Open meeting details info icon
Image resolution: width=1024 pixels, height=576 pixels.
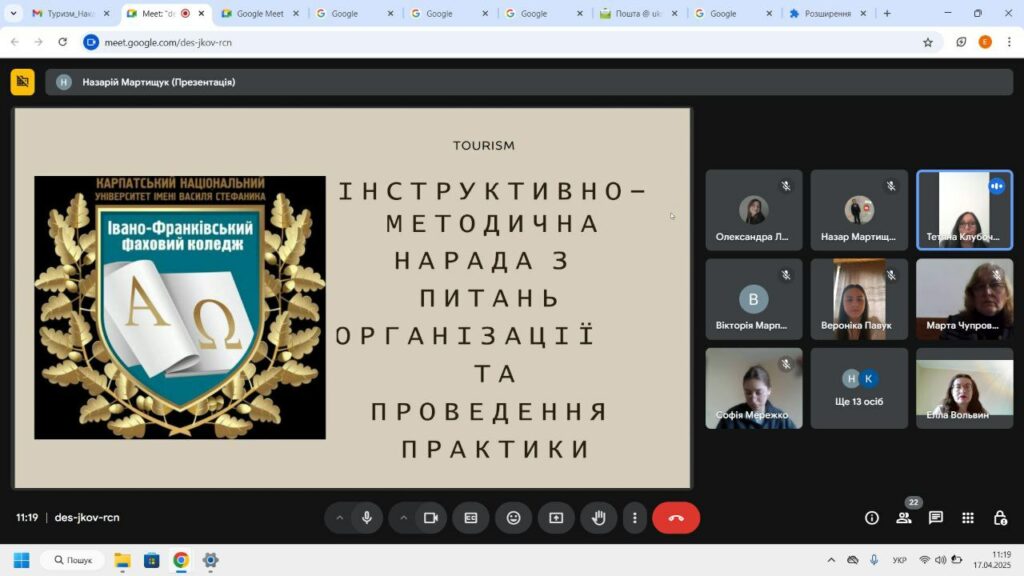tap(871, 518)
